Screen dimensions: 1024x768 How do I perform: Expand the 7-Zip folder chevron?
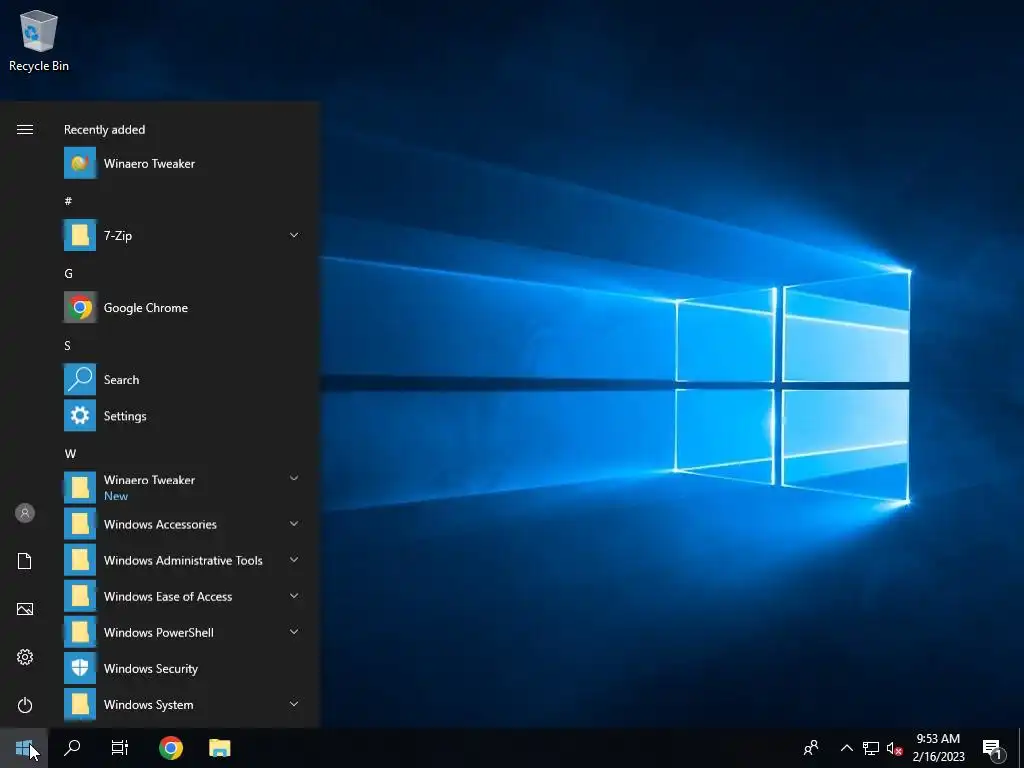coord(294,235)
